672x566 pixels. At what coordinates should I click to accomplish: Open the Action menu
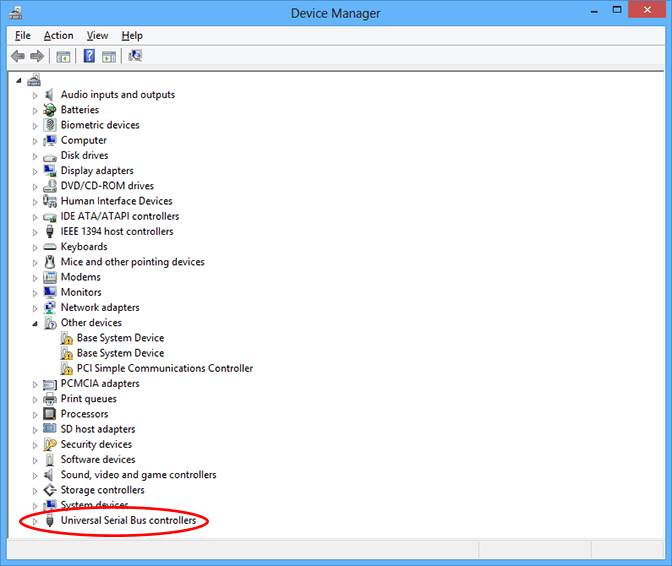click(x=58, y=36)
